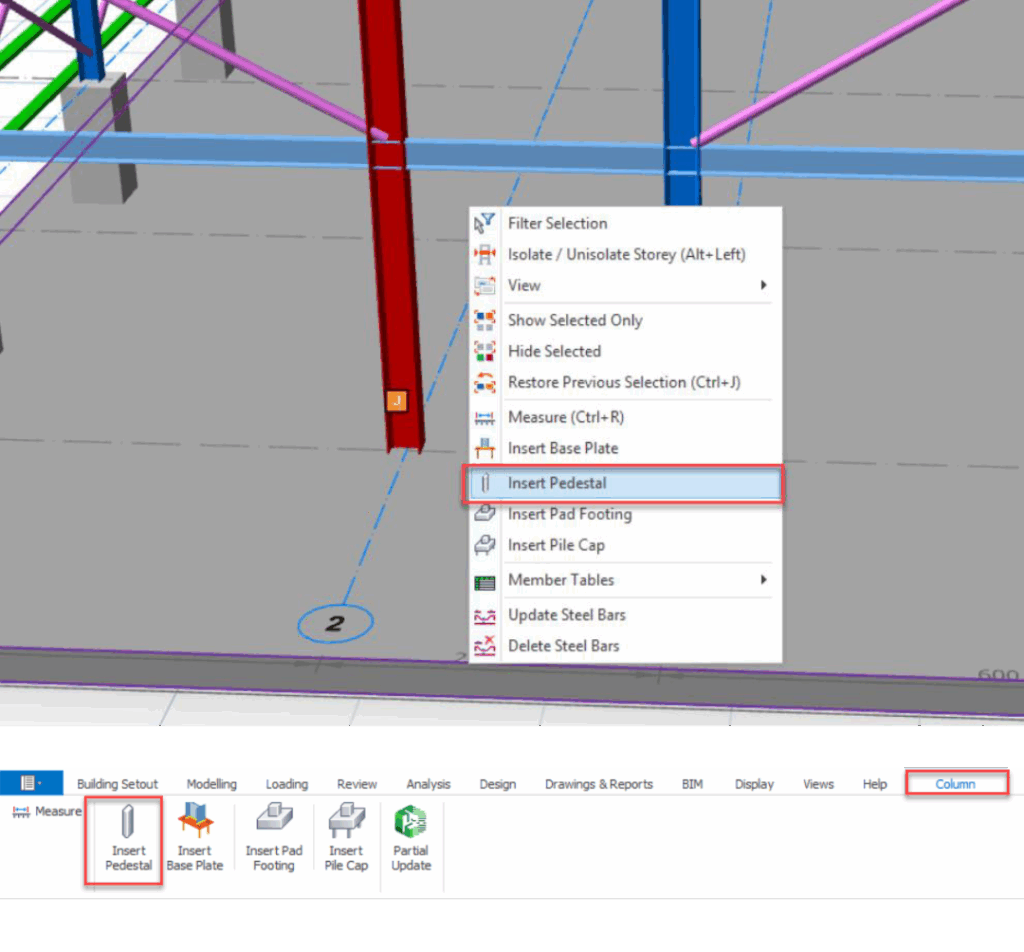Choose Show Selected Only
The image size is (1024, 952).
[575, 320]
